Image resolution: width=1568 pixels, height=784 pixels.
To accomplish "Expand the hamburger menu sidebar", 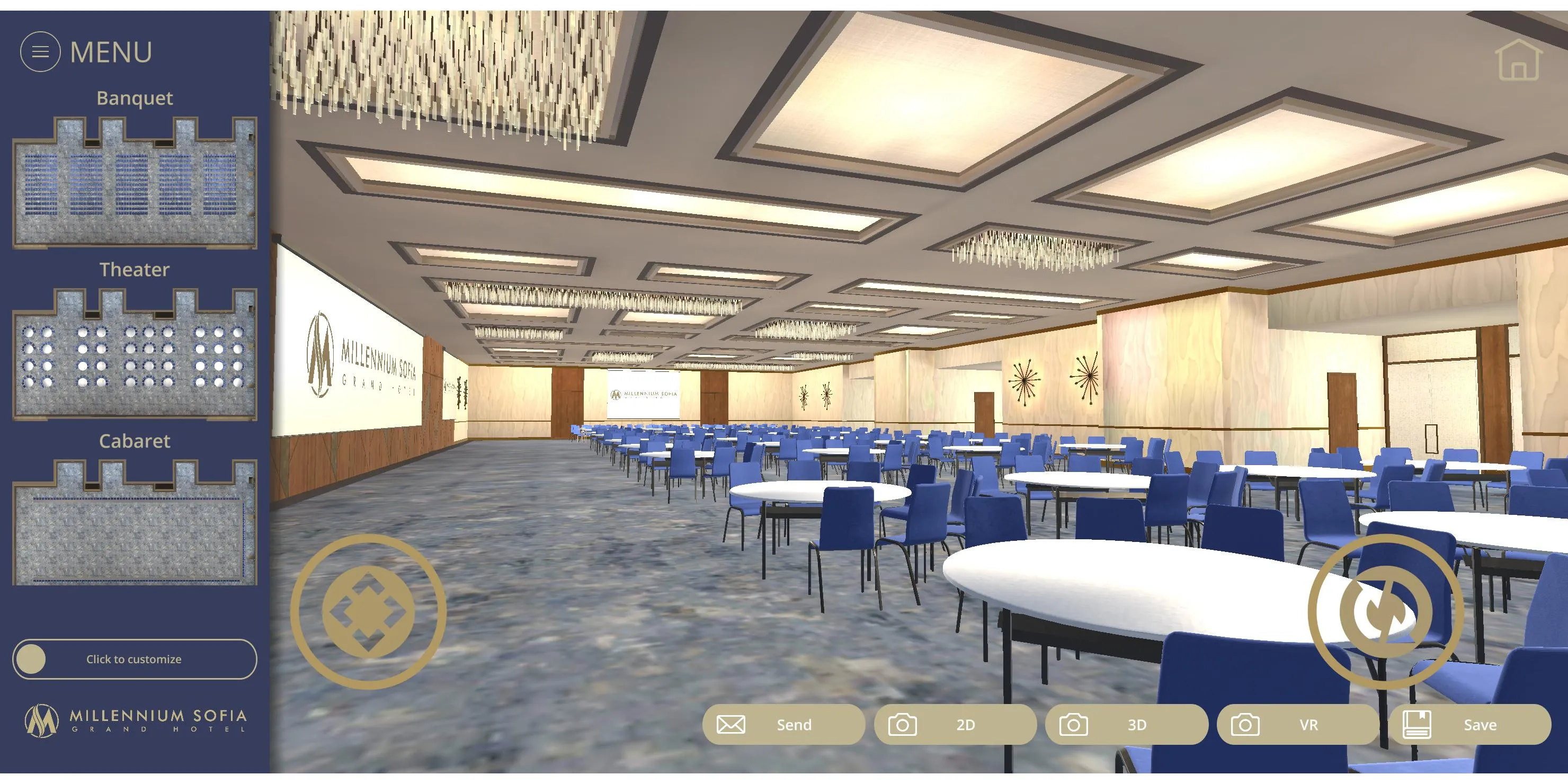I will click(40, 50).
